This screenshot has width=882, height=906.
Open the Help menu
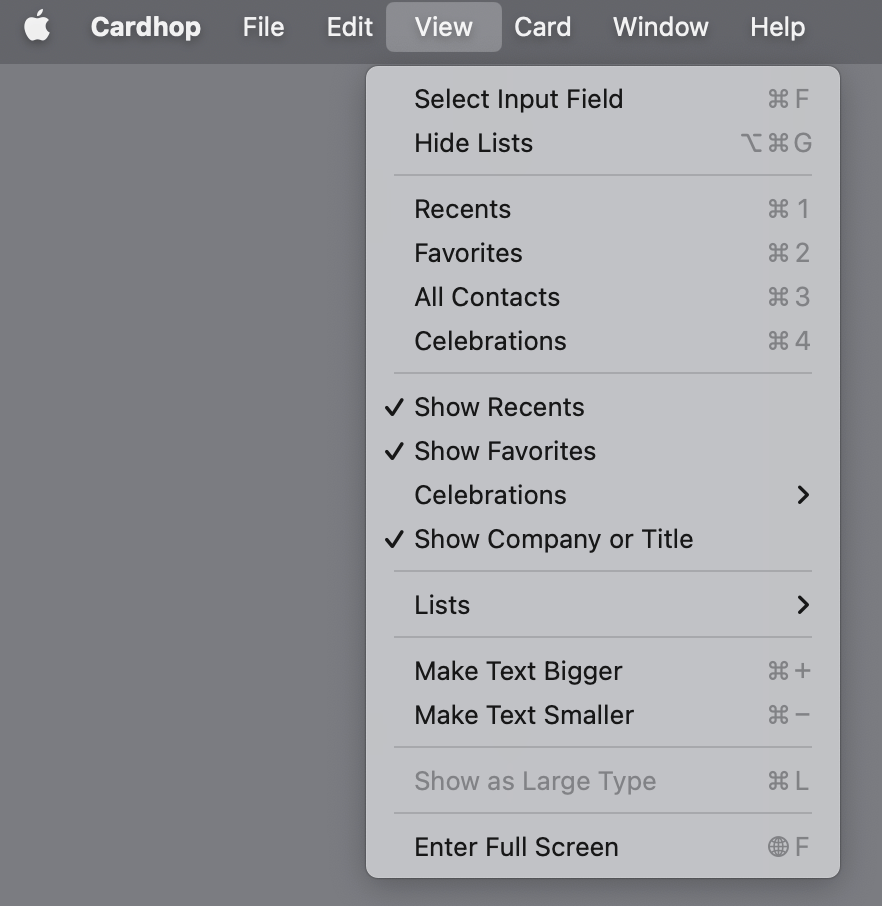777,27
